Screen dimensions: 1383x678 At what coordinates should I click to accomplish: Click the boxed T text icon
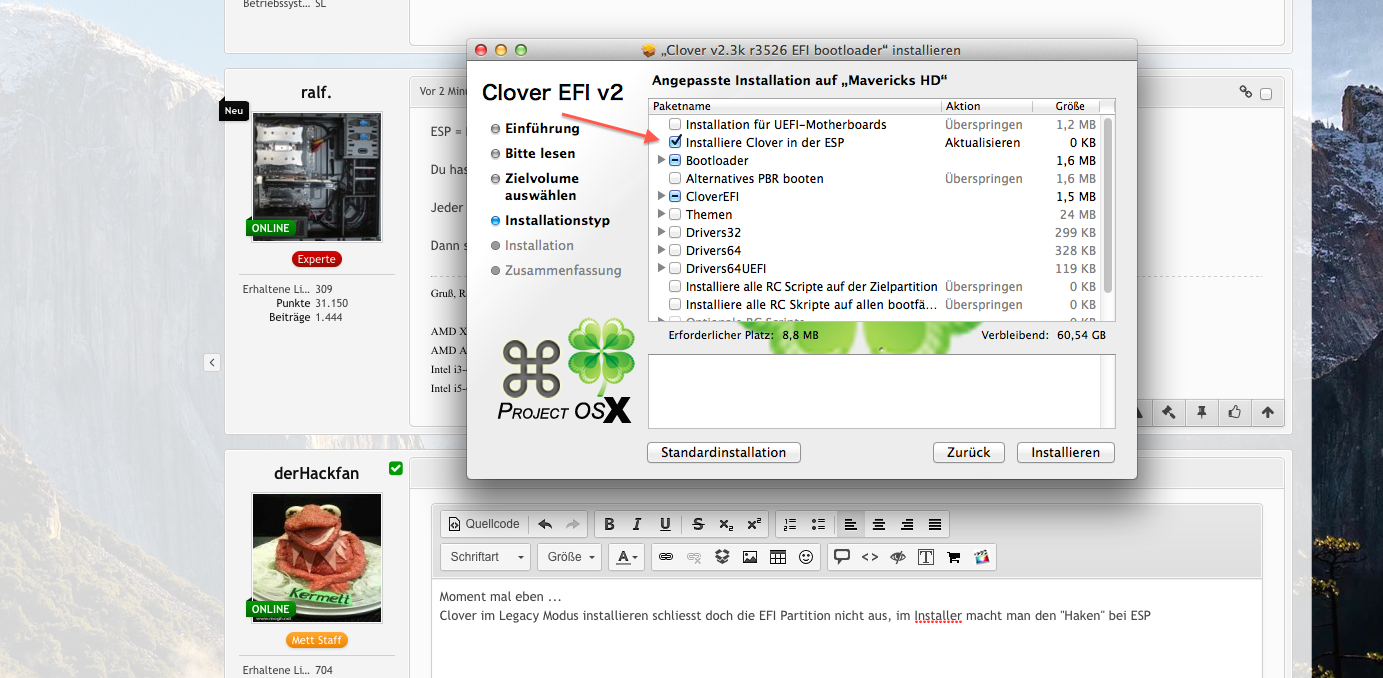click(926, 557)
